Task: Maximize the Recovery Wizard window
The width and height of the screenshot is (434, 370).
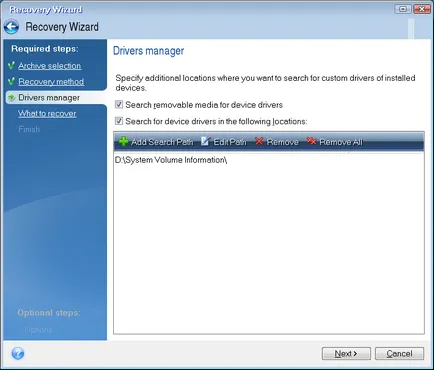Action: [403, 9]
